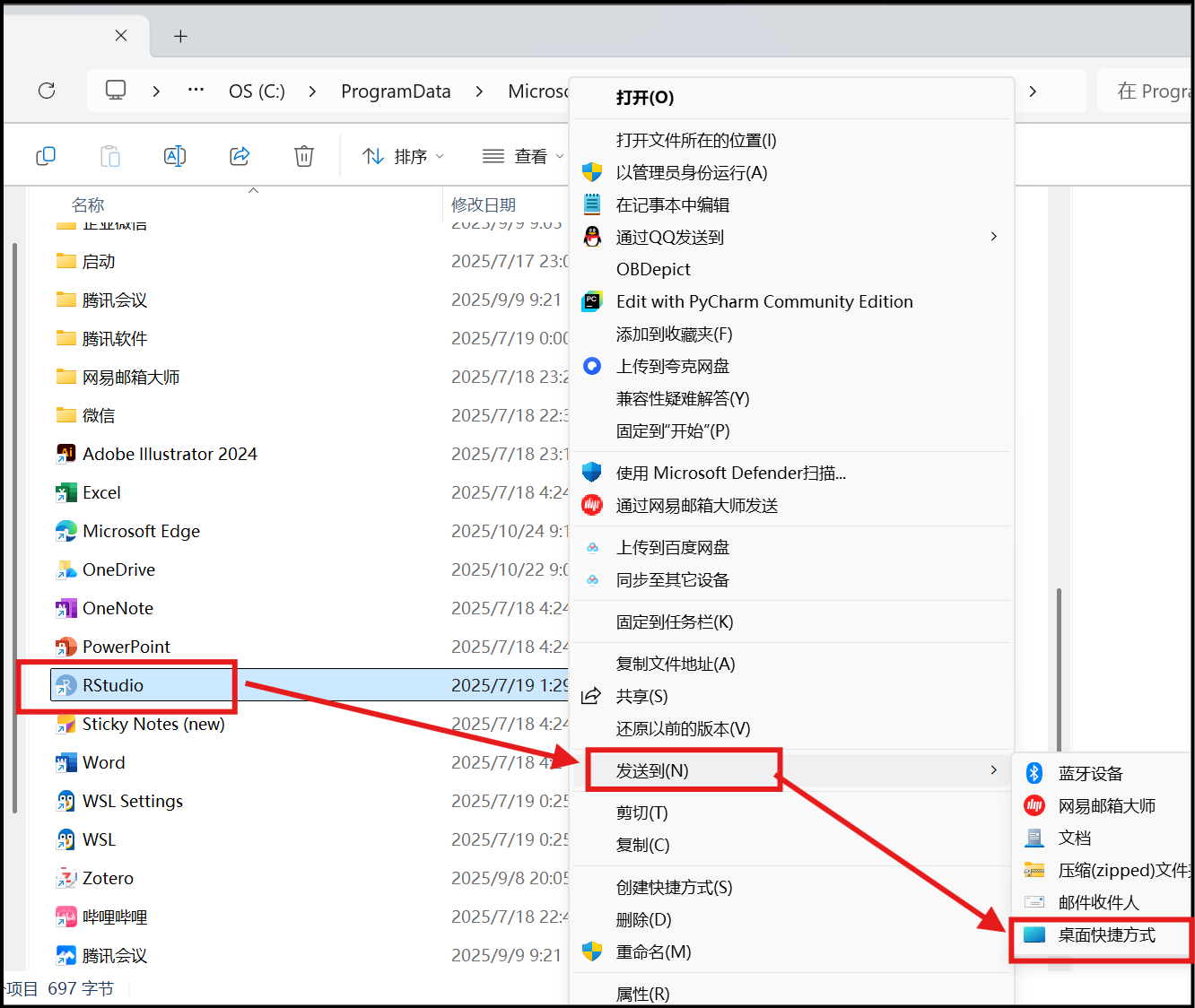Click the refresh icon in the address bar
This screenshot has width=1195, height=1008.
pyautogui.click(x=47, y=91)
